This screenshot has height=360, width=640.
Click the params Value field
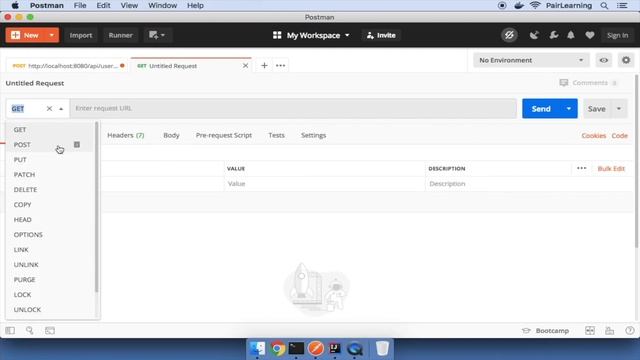324,184
